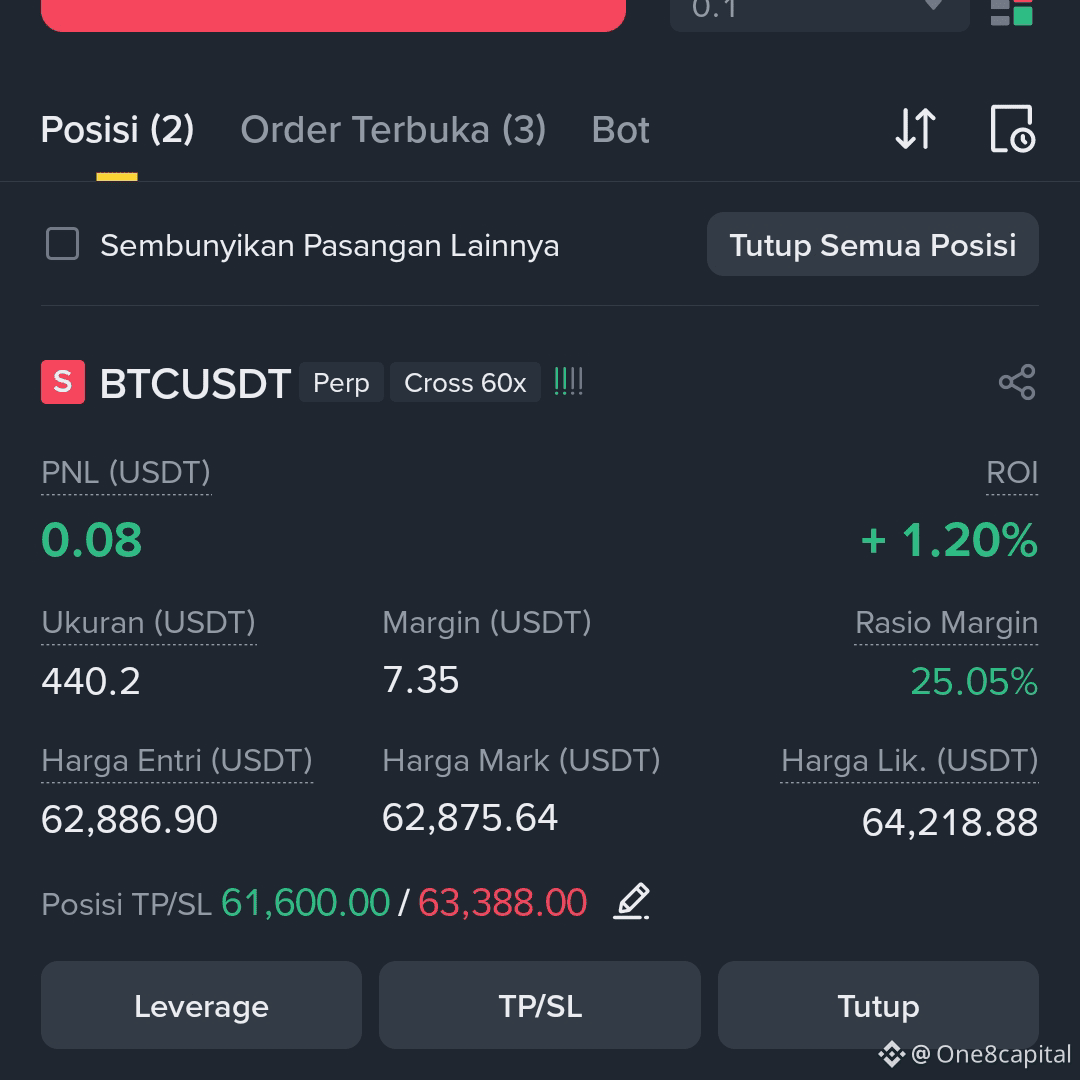This screenshot has height=1080, width=1080.
Task: Open the order book layout icon
Action: 1012,12
